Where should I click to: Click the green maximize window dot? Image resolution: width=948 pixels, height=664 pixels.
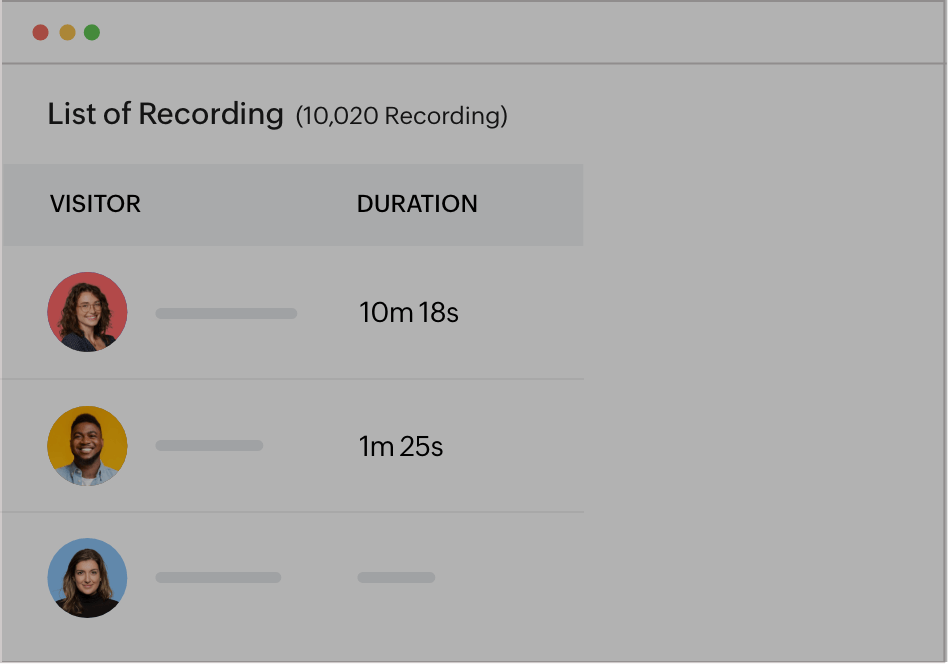click(92, 32)
